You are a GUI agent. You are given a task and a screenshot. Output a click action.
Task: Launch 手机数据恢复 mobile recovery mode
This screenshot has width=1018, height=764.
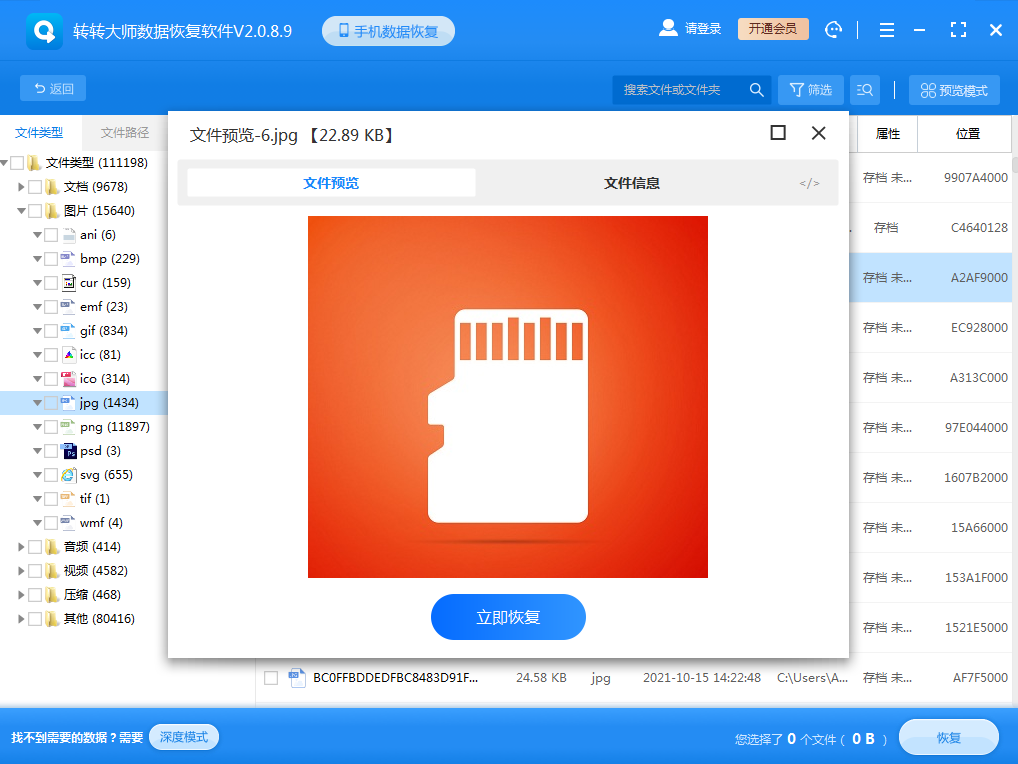(388, 30)
